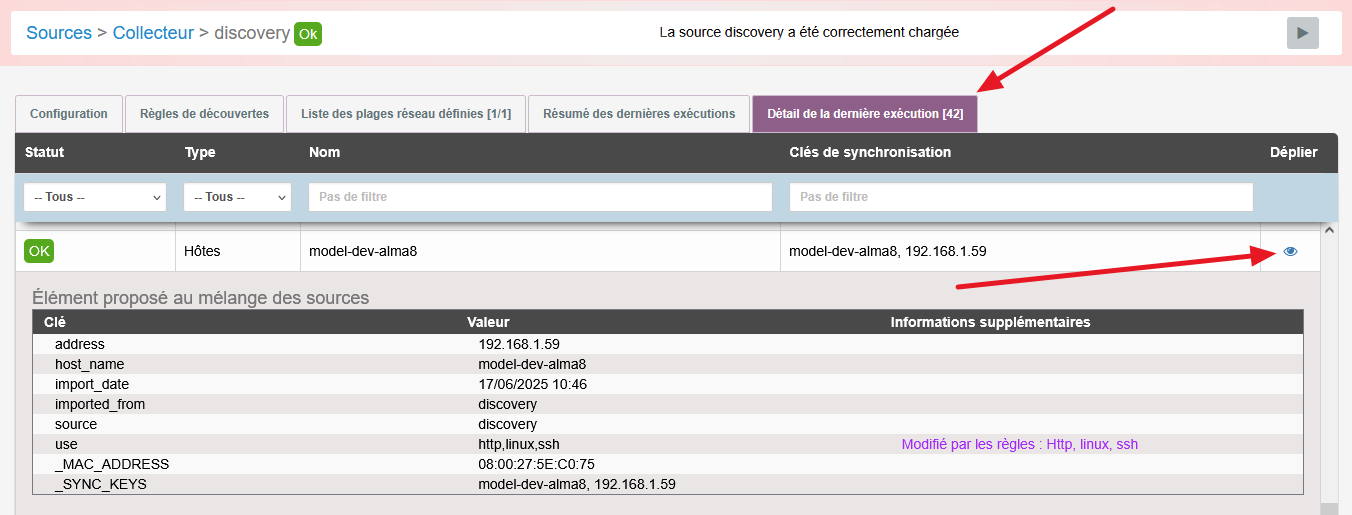Toggle the eye icon for model-dev-alma8
The width and height of the screenshot is (1352, 515).
(1290, 252)
